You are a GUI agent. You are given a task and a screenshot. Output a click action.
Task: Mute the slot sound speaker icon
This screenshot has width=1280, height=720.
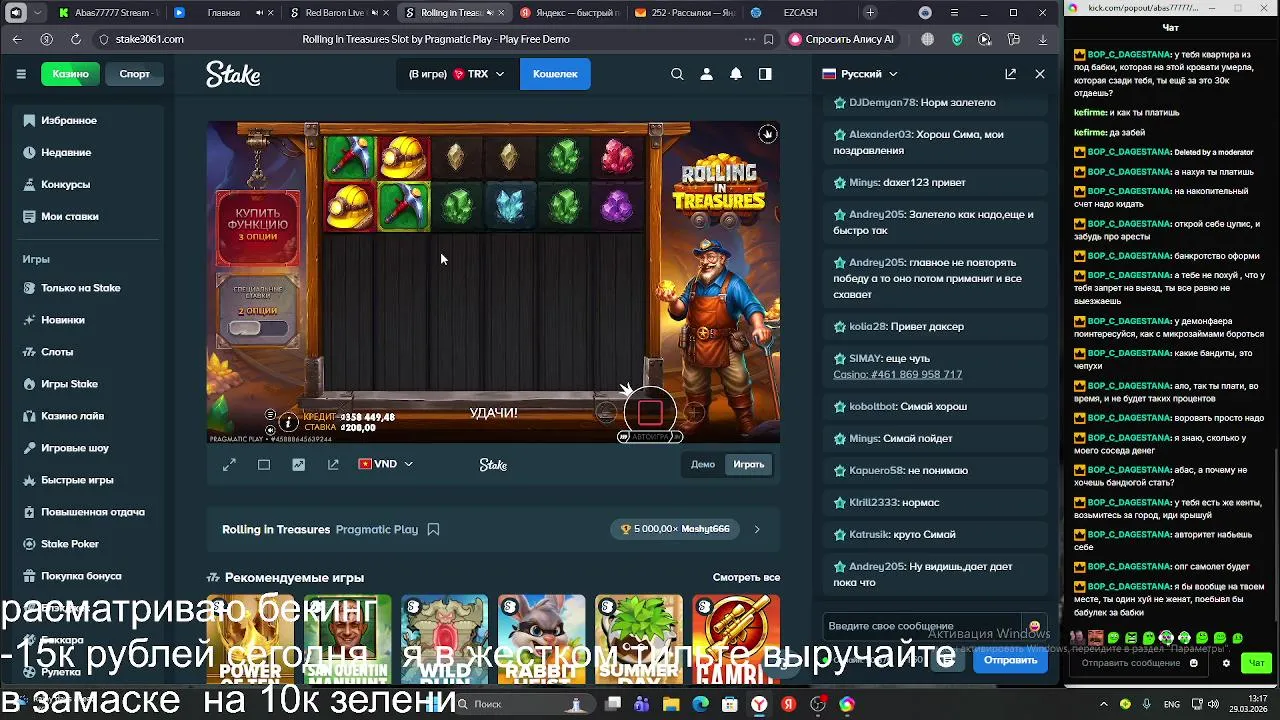pyautogui.click(x=270, y=428)
